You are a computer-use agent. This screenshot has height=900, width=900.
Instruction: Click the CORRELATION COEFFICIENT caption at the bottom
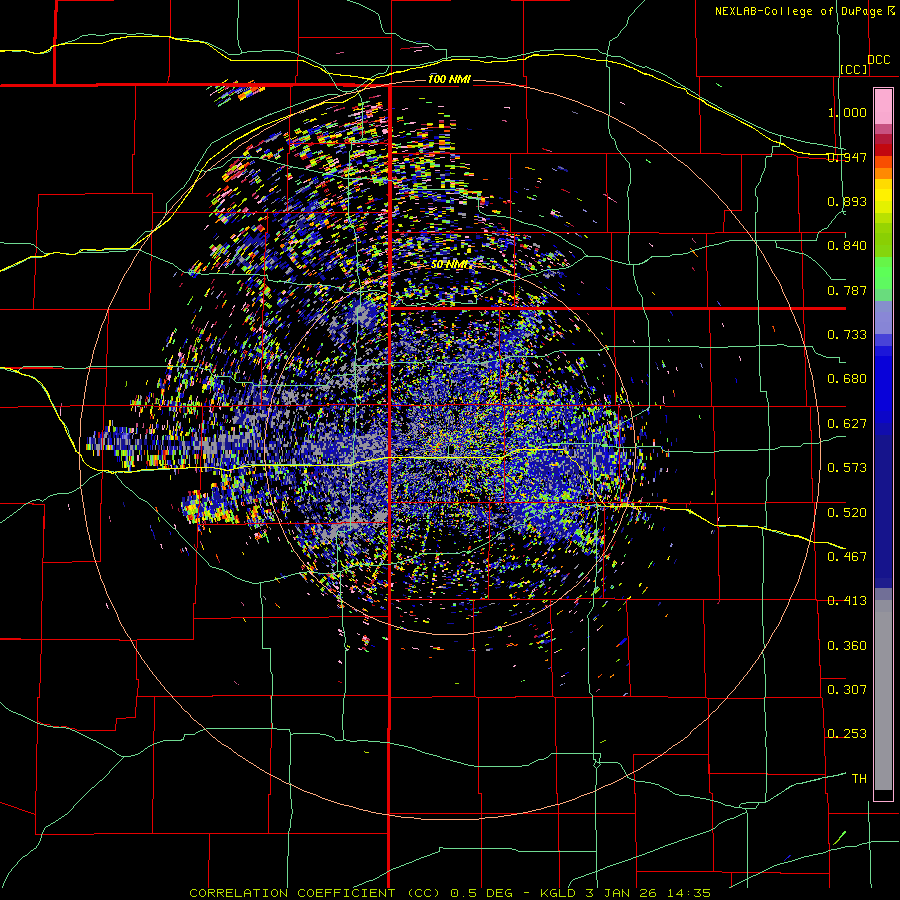[x=450, y=893]
